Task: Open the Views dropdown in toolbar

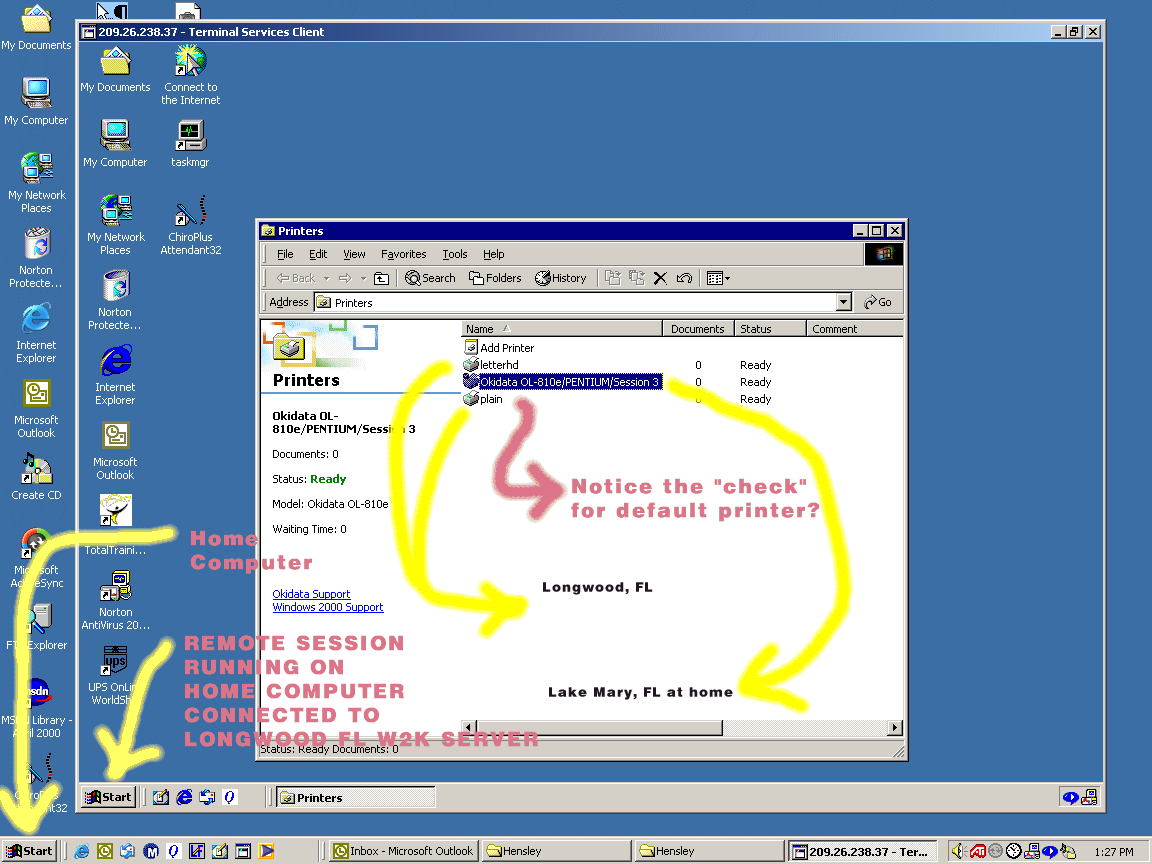Action: click(718, 278)
